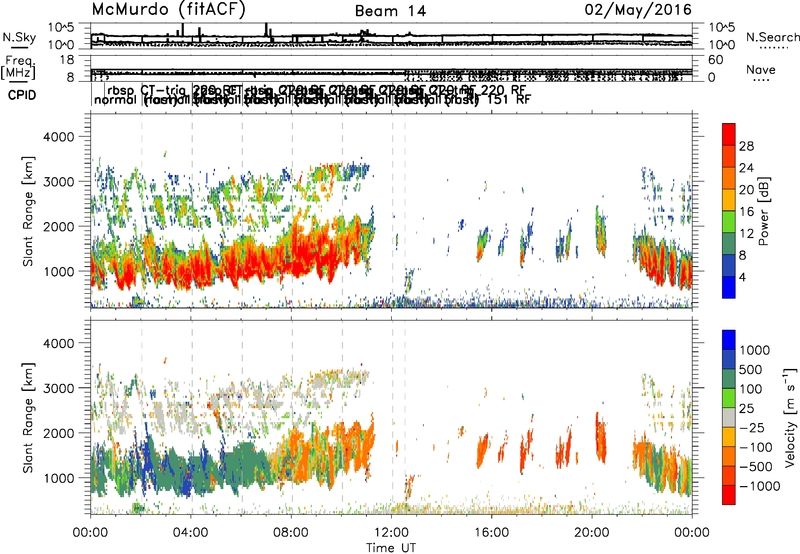Click the 12:00 time tick label
Image resolution: width=800 pixels, height=554 pixels.
pos(391,533)
